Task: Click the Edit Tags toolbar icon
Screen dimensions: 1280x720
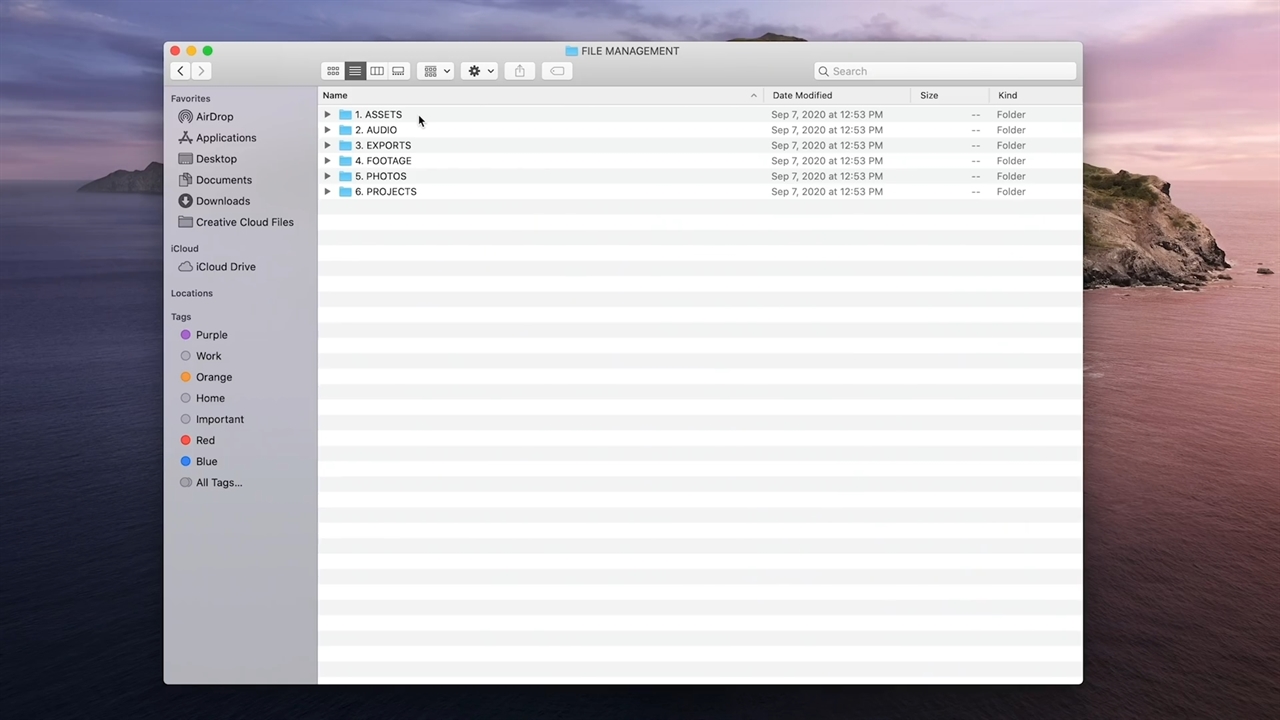Action: (x=557, y=71)
